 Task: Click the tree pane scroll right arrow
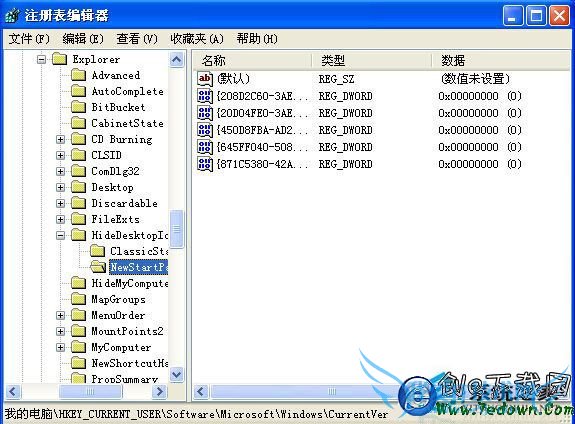tap(160, 392)
